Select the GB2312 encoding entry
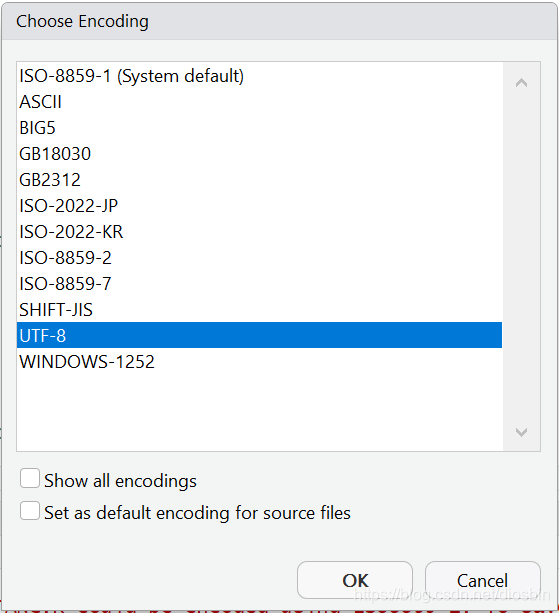The image size is (559, 613). click(x=260, y=179)
